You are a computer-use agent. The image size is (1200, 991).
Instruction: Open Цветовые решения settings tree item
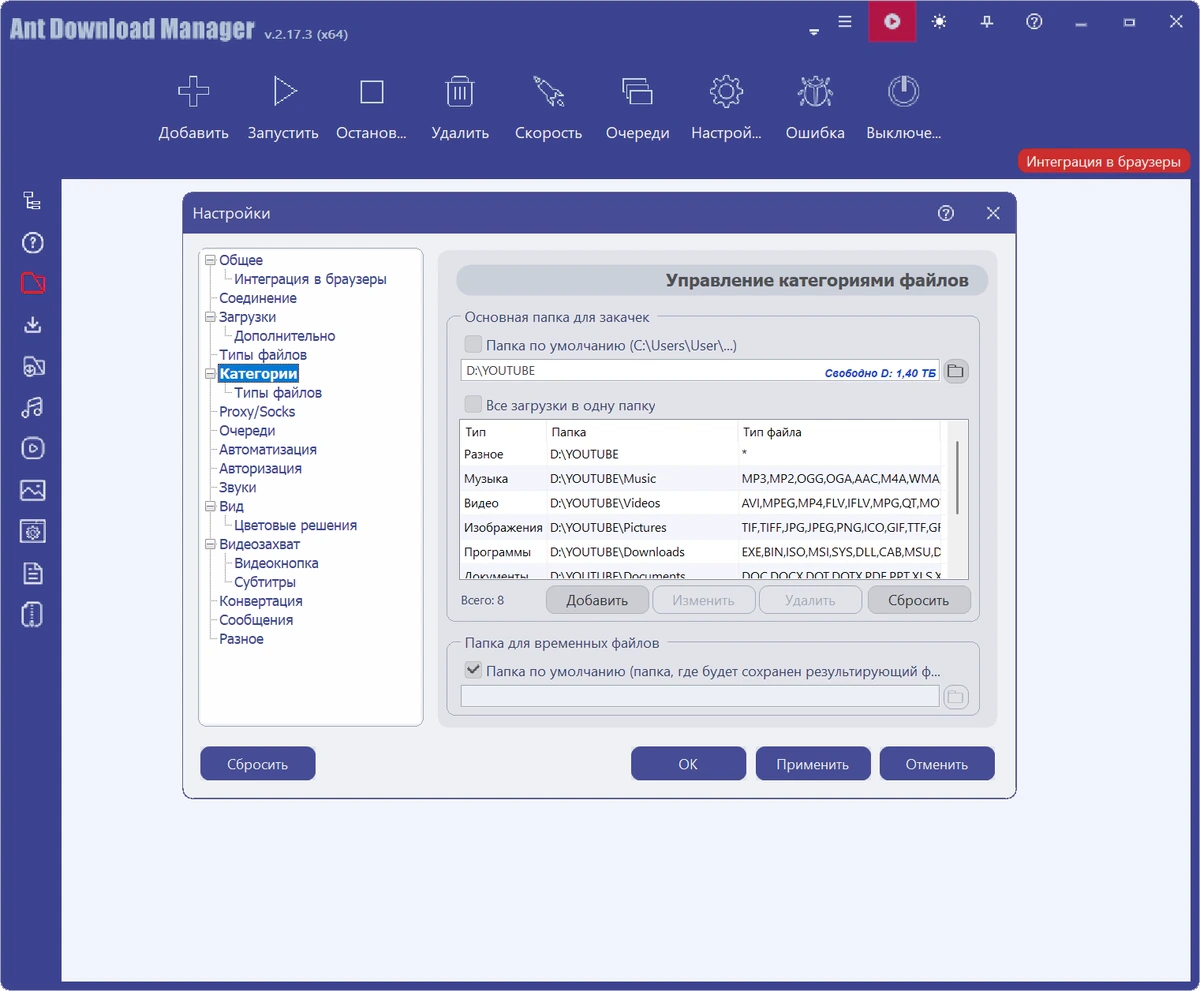(x=295, y=525)
